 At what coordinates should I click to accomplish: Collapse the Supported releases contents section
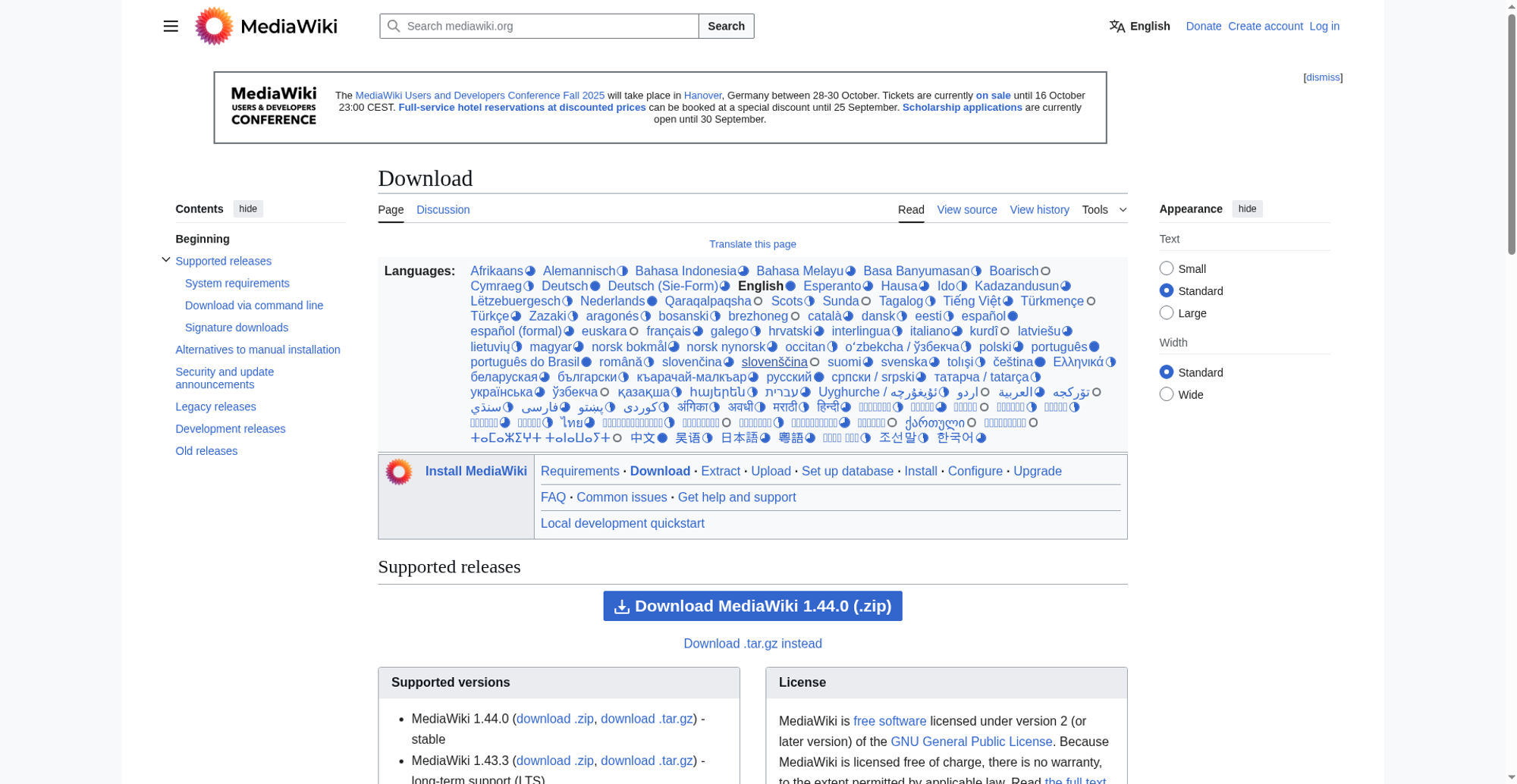click(x=166, y=260)
